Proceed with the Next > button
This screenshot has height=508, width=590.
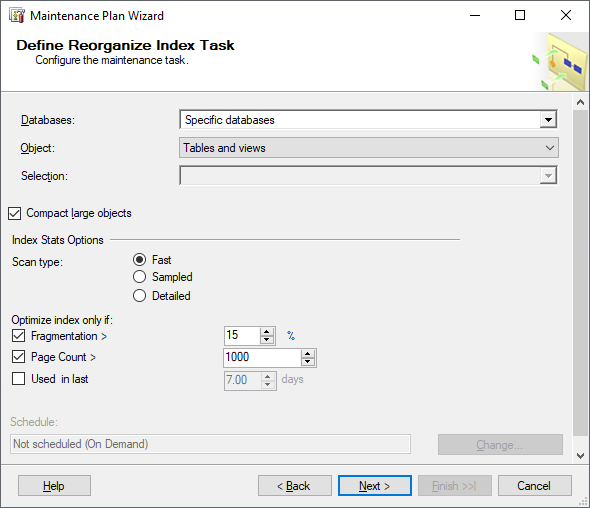(375, 486)
